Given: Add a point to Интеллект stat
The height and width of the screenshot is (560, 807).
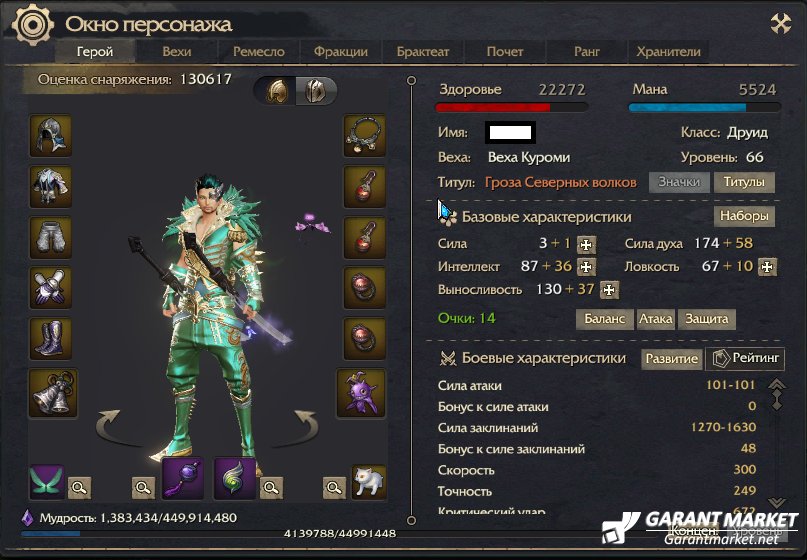Looking at the screenshot, I should [586, 267].
